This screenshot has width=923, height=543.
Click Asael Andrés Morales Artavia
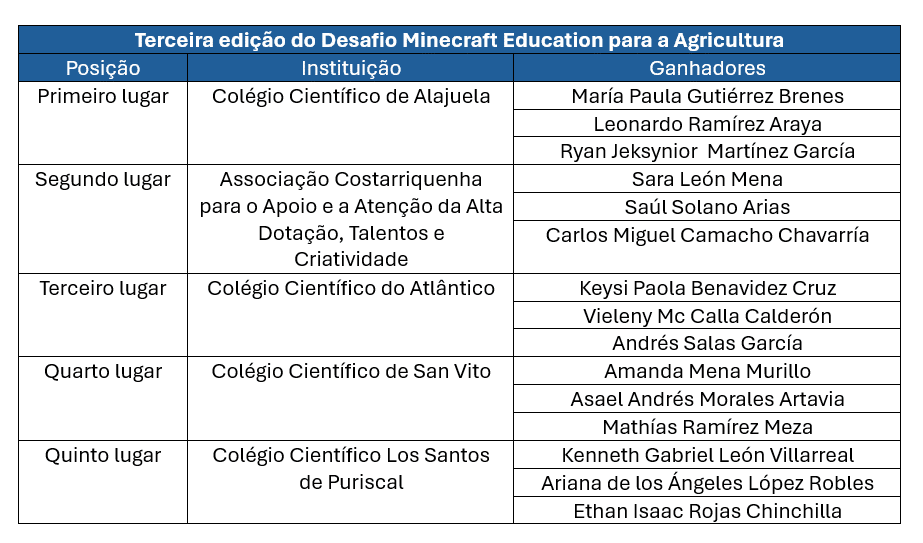click(x=707, y=399)
